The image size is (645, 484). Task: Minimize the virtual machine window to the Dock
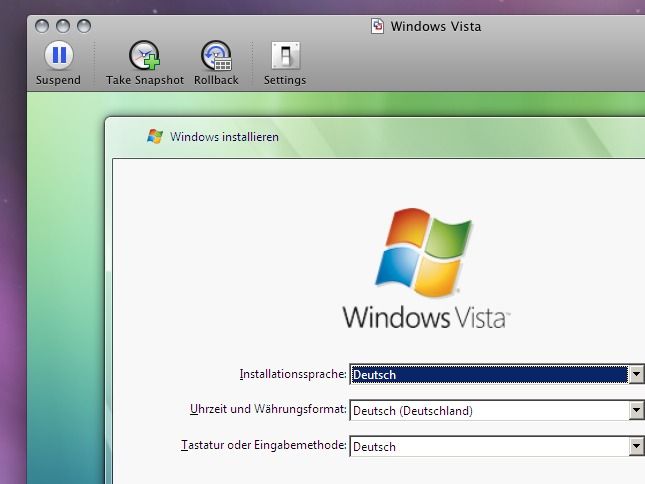63,26
